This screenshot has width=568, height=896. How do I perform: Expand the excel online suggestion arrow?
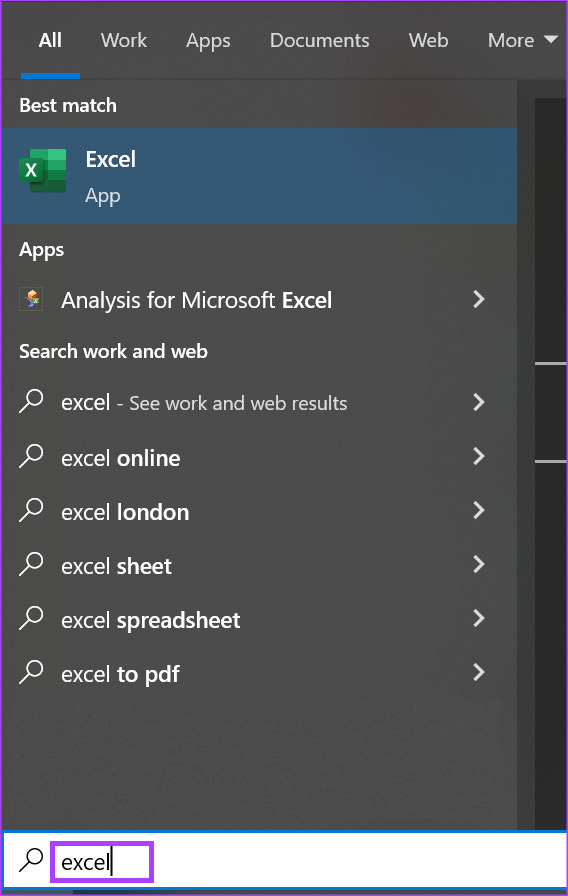click(479, 457)
